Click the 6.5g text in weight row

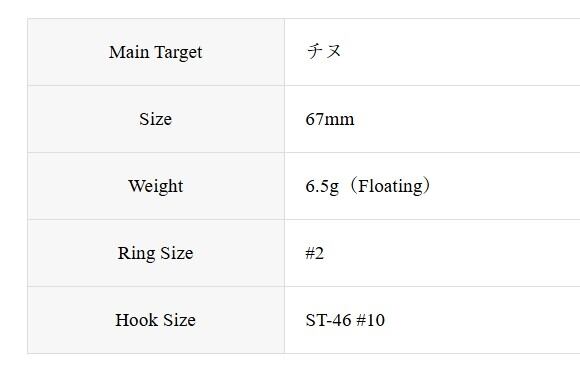tap(322, 187)
